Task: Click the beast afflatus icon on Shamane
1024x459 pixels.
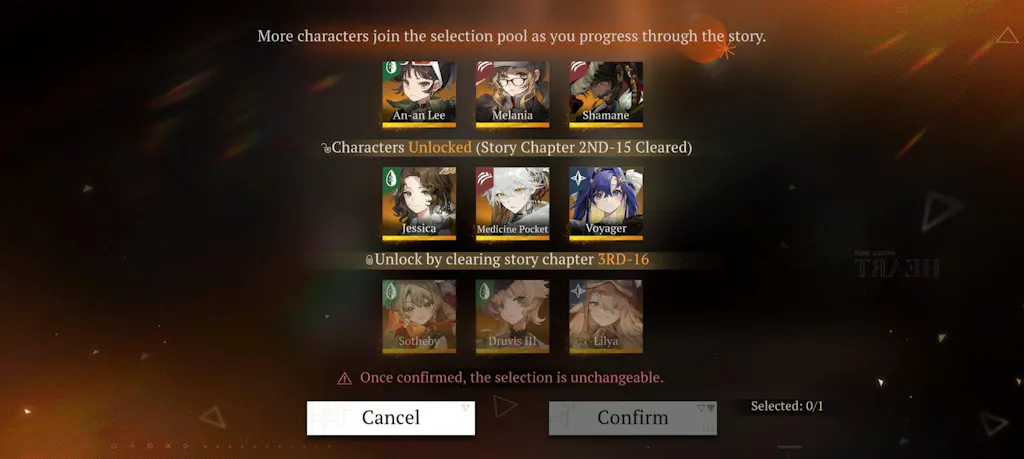Action: [x=577, y=67]
